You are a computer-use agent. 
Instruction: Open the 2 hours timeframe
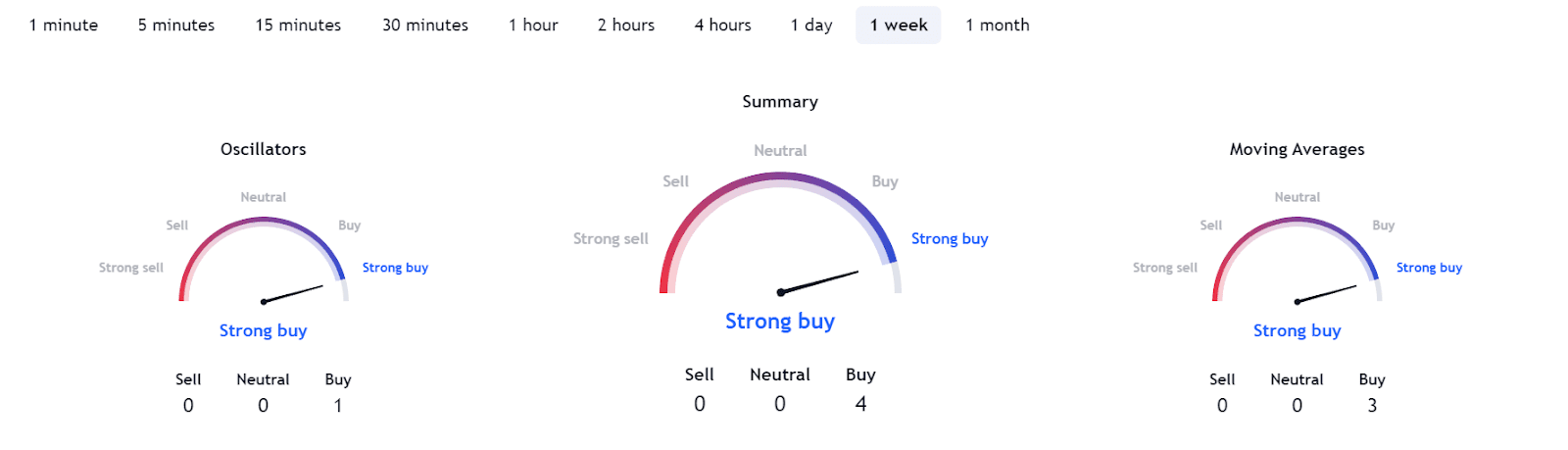[626, 25]
